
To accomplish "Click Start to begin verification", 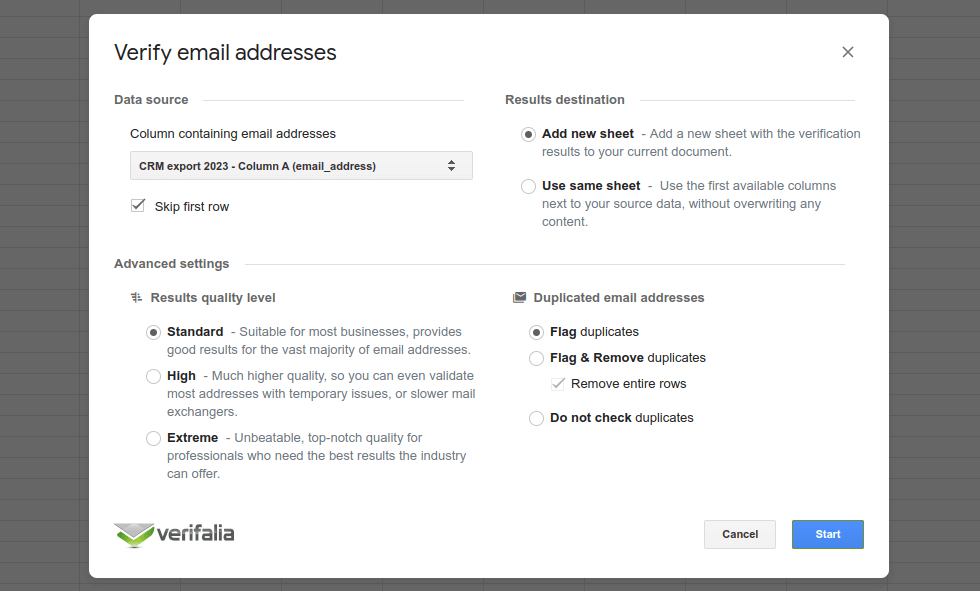I will pyautogui.click(x=827, y=534).
